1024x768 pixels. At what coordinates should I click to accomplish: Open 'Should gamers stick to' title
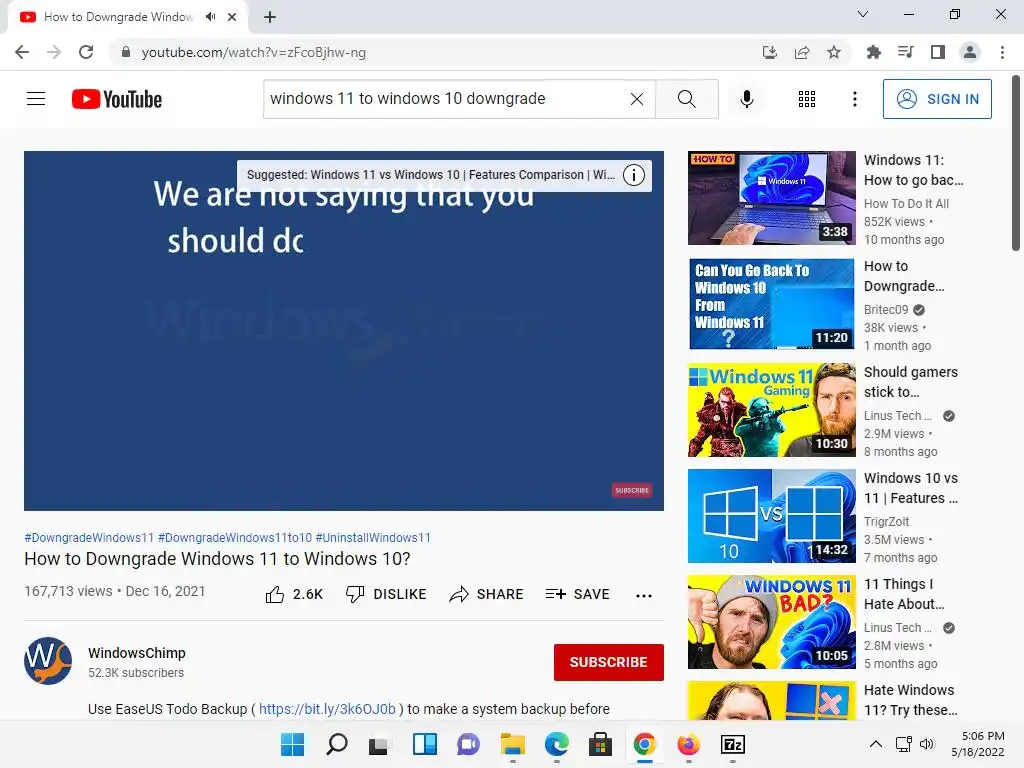coord(911,382)
